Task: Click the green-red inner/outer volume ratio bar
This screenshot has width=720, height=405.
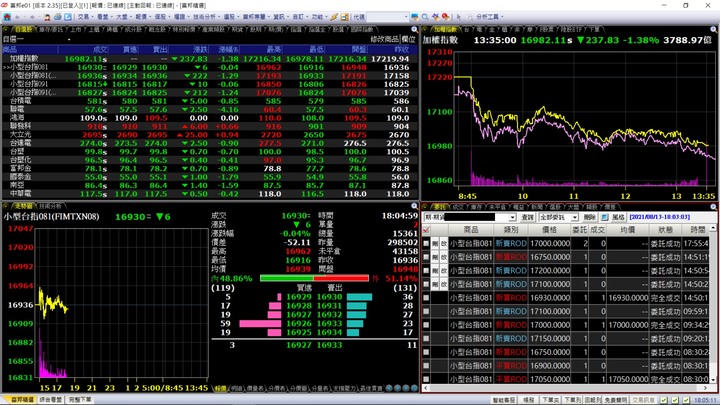Action: coord(314,278)
